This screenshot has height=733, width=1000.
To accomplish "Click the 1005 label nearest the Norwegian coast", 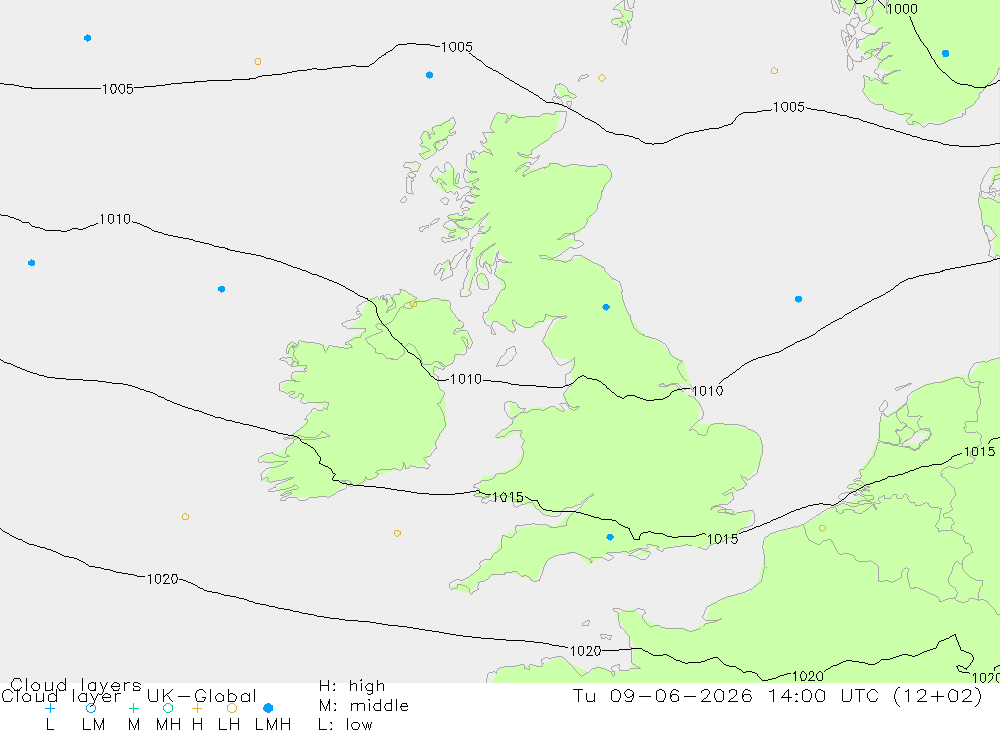I will (789, 107).
